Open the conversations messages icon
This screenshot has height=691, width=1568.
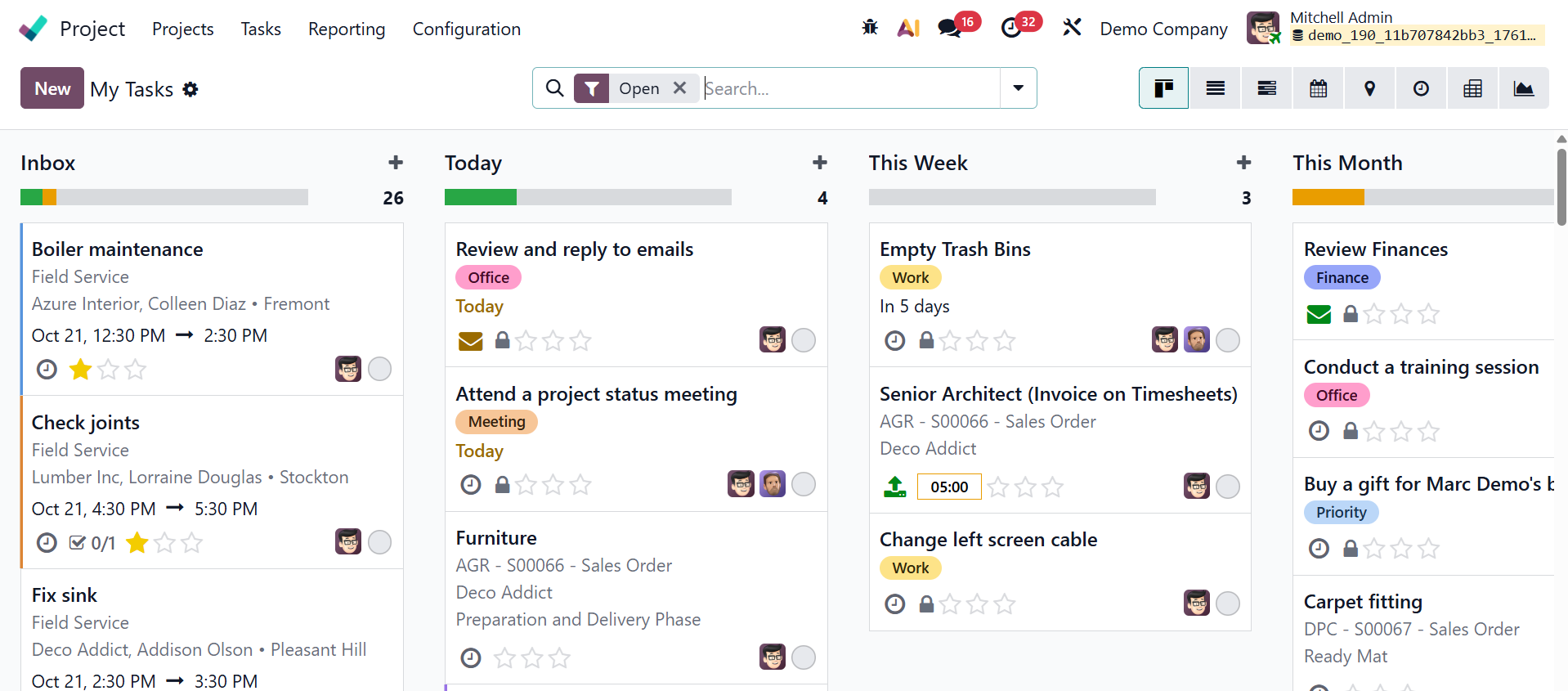click(x=949, y=28)
